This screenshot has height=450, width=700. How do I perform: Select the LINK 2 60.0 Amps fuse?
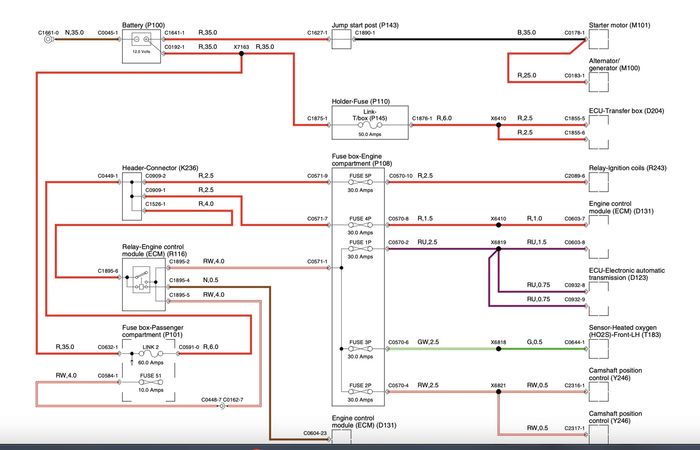click(150, 354)
